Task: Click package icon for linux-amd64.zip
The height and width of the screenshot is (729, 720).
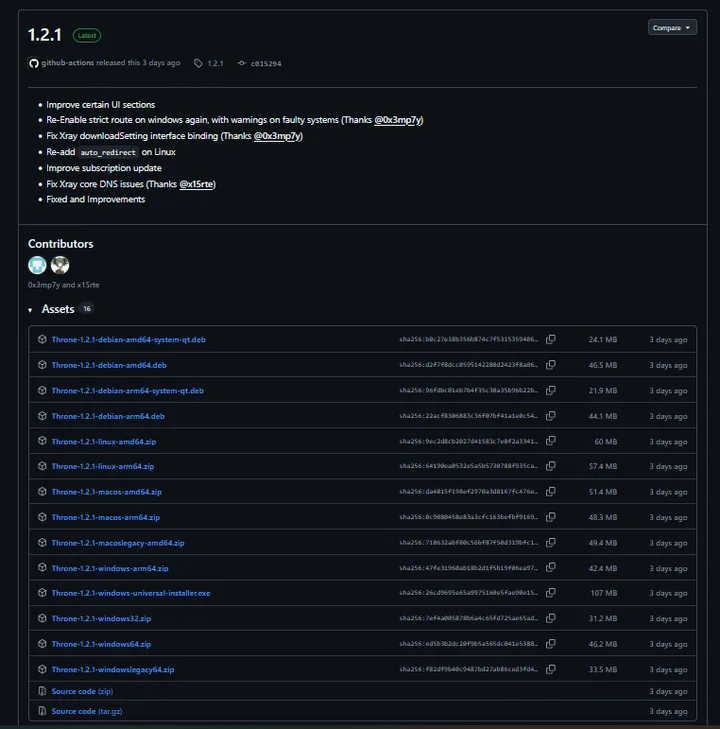Action: pos(42,440)
